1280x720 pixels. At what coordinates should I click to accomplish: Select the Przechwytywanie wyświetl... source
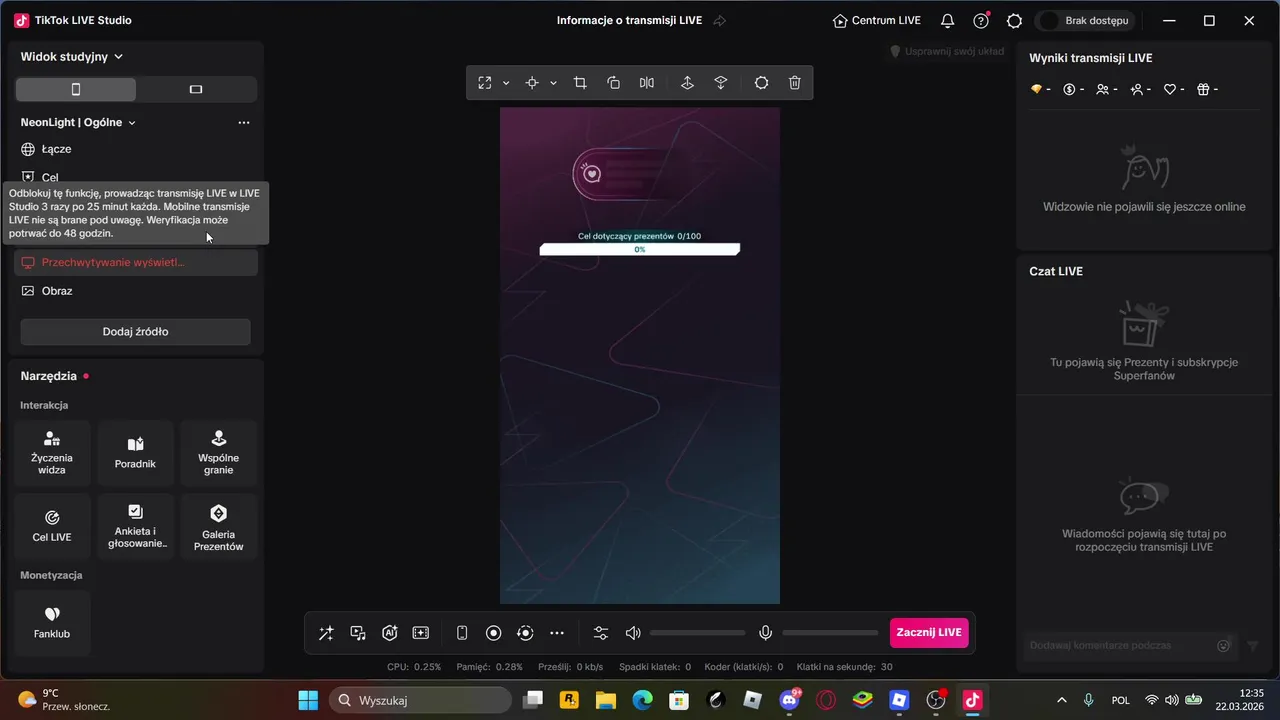(x=136, y=262)
